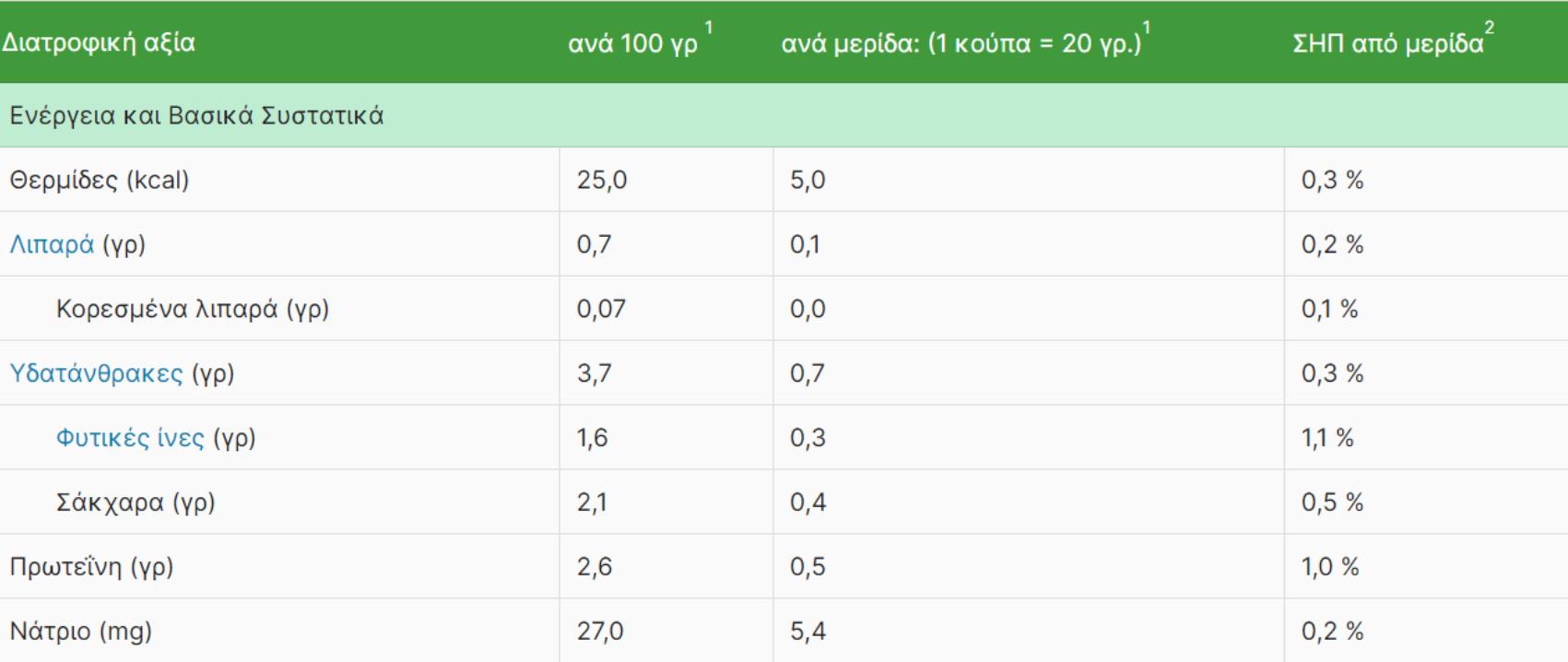The height and width of the screenshot is (662, 1568).
Task: Select the Ενέργεια και Βασικά Συστατικά section row
Action: [196, 115]
